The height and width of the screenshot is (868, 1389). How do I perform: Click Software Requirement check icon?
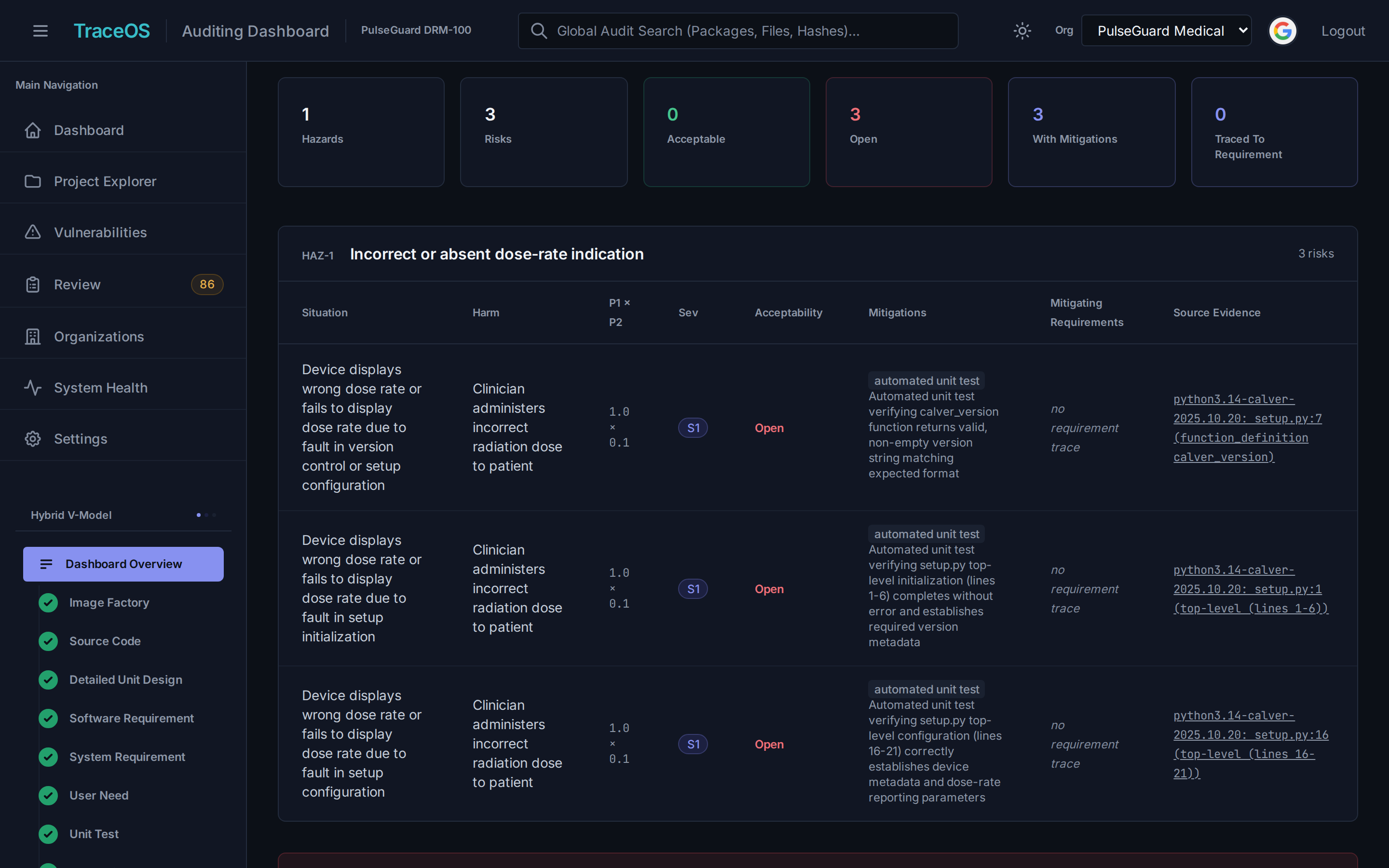coord(48,718)
